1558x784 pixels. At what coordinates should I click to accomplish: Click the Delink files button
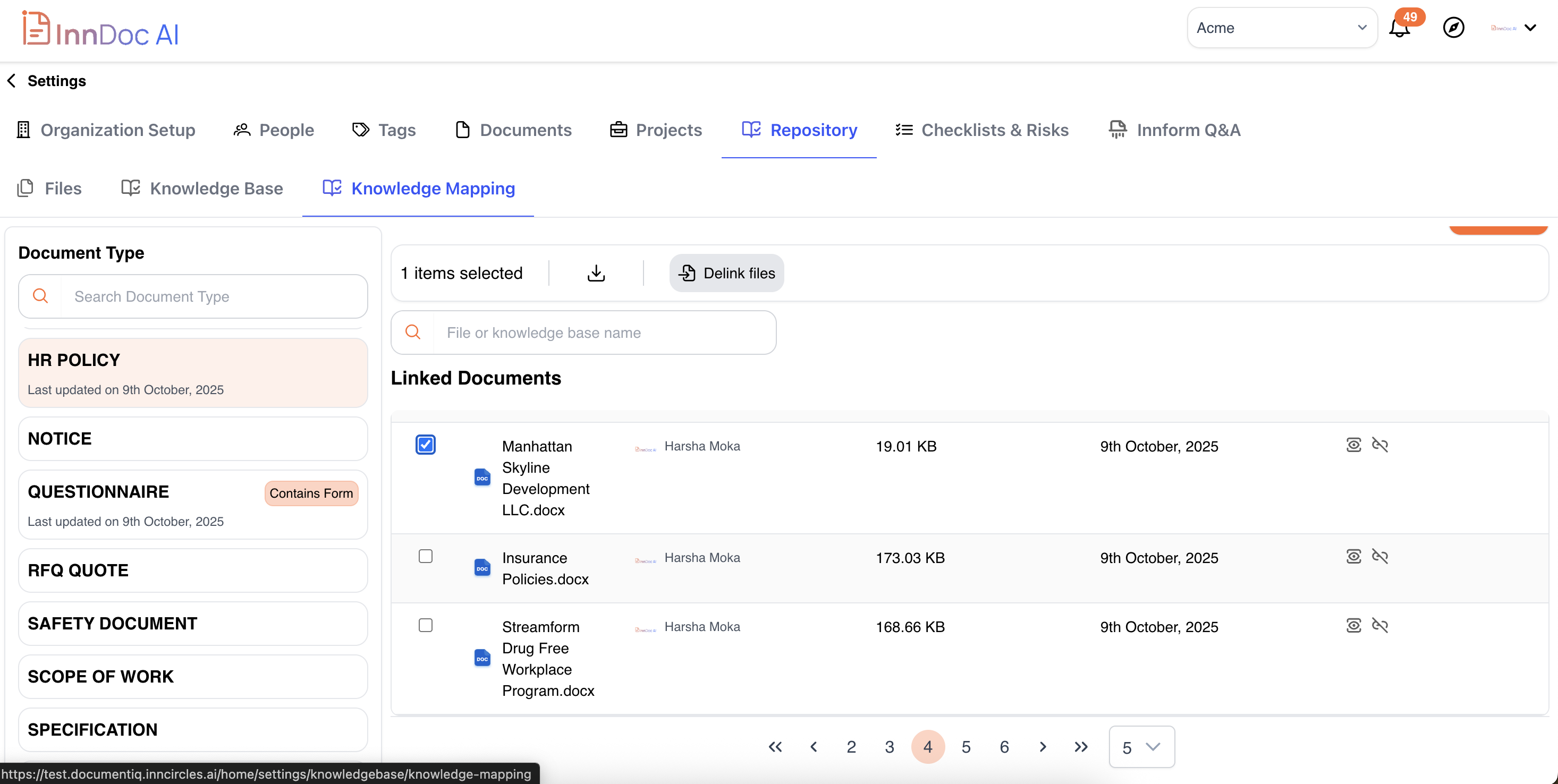[726, 273]
